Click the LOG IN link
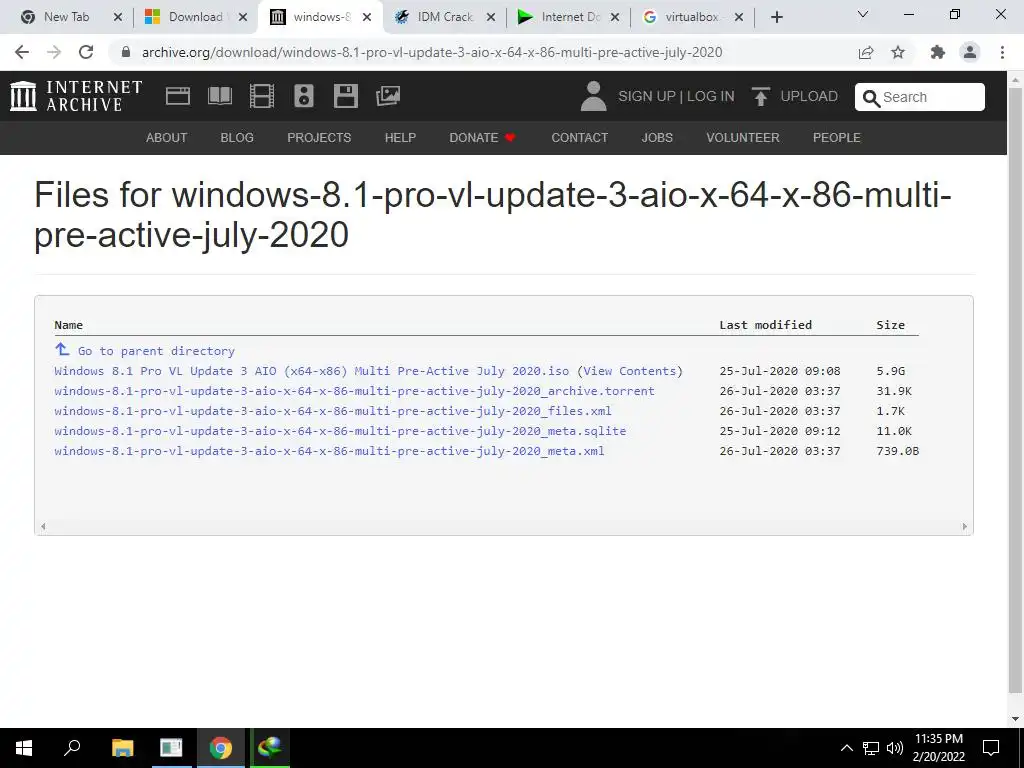 coord(711,96)
